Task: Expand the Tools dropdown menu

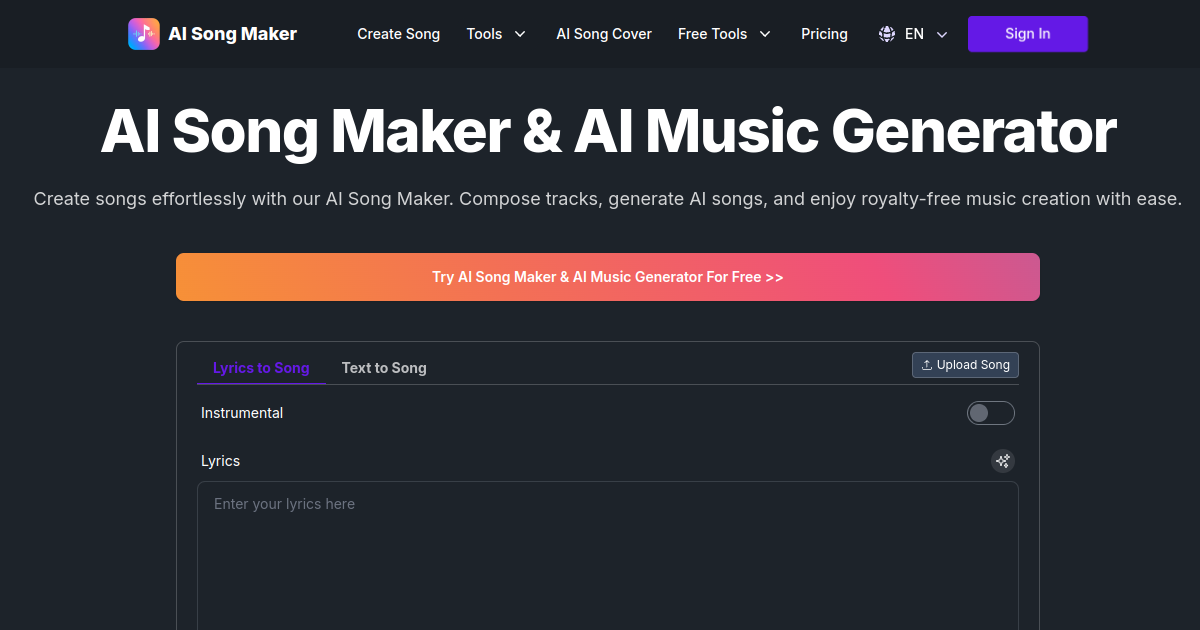Action: pos(496,34)
